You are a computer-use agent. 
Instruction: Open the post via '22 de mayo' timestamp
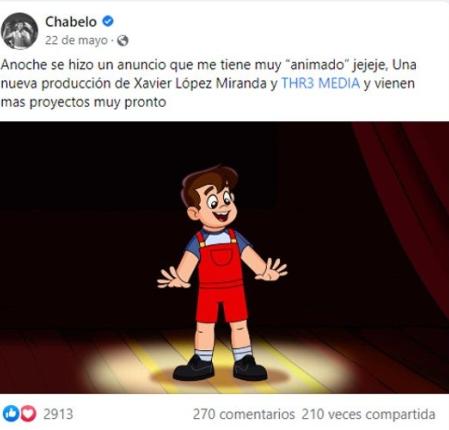coord(76,40)
